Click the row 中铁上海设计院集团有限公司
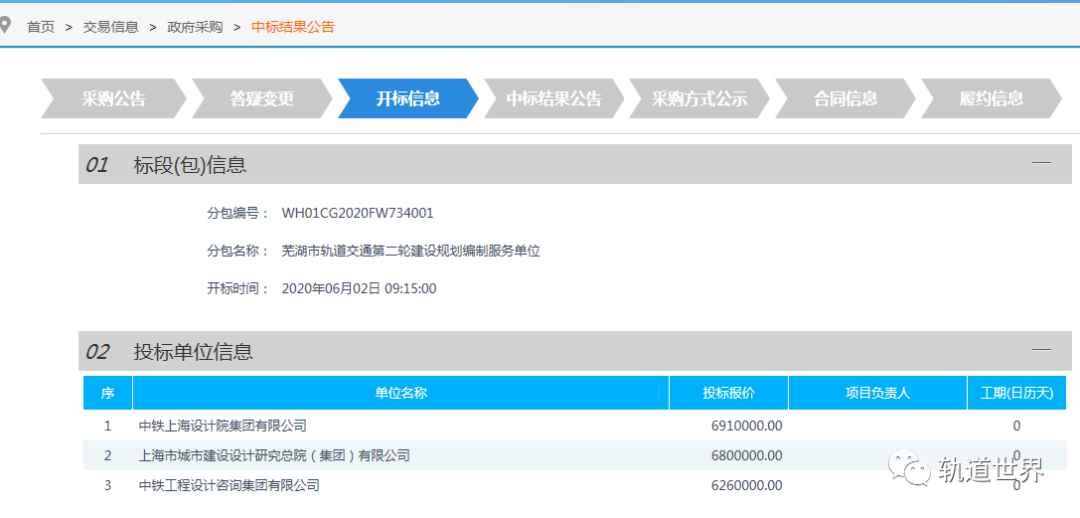 (x=574, y=426)
